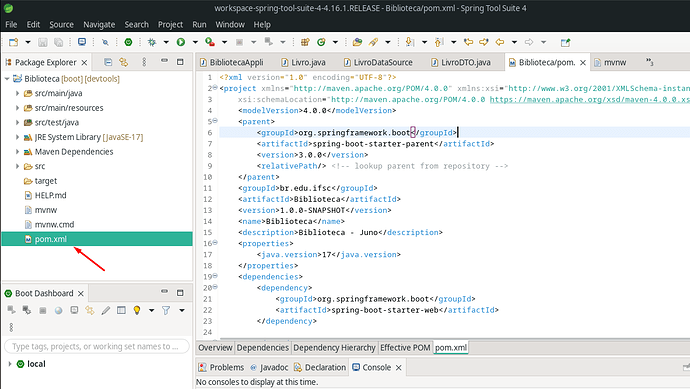Switch to Dependencies POM tab
The width and height of the screenshot is (690, 389).
click(x=263, y=348)
